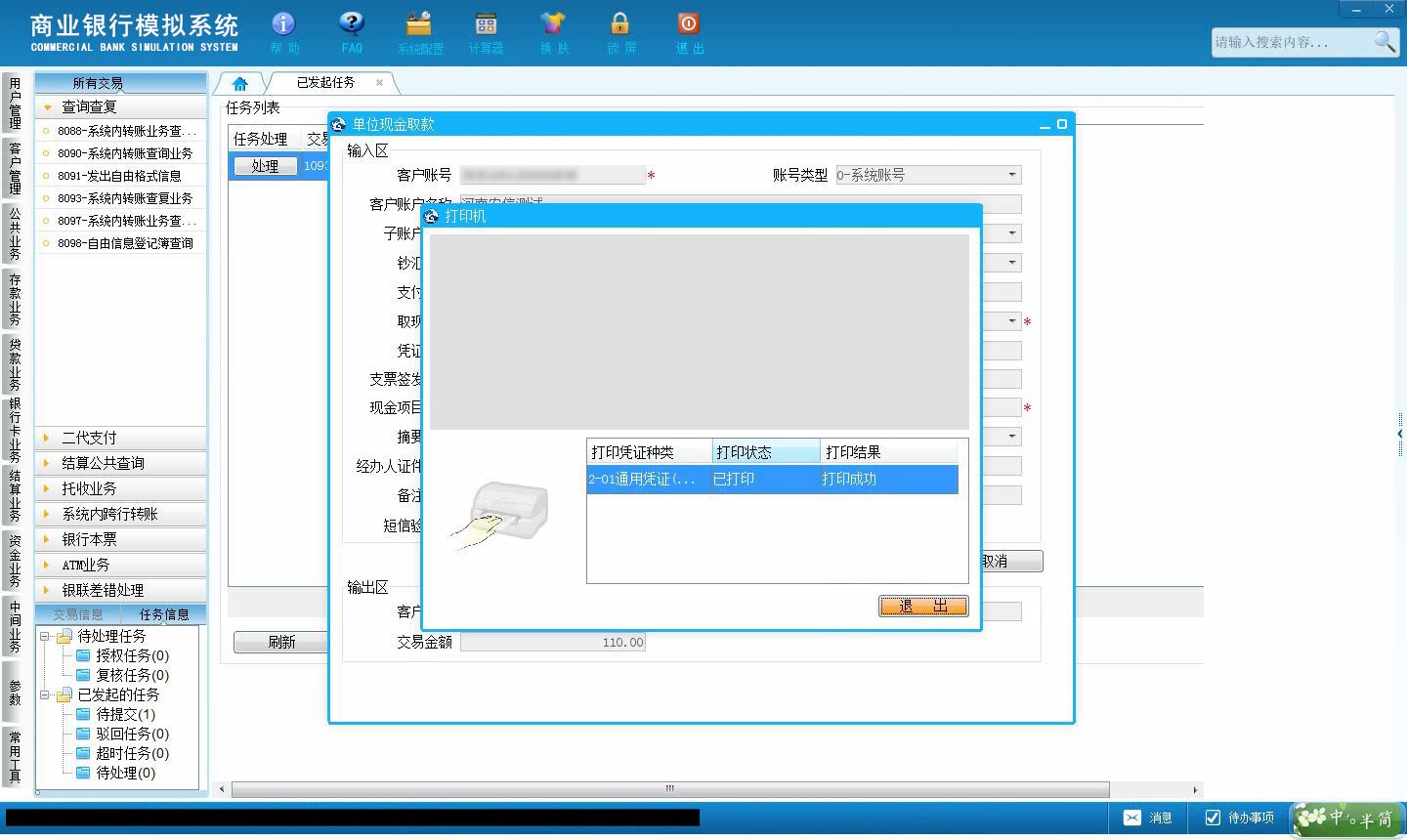Viewport: 1407px width, 840px height.
Task: Open 8091-发出自由格式信息
Action: coord(118,176)
